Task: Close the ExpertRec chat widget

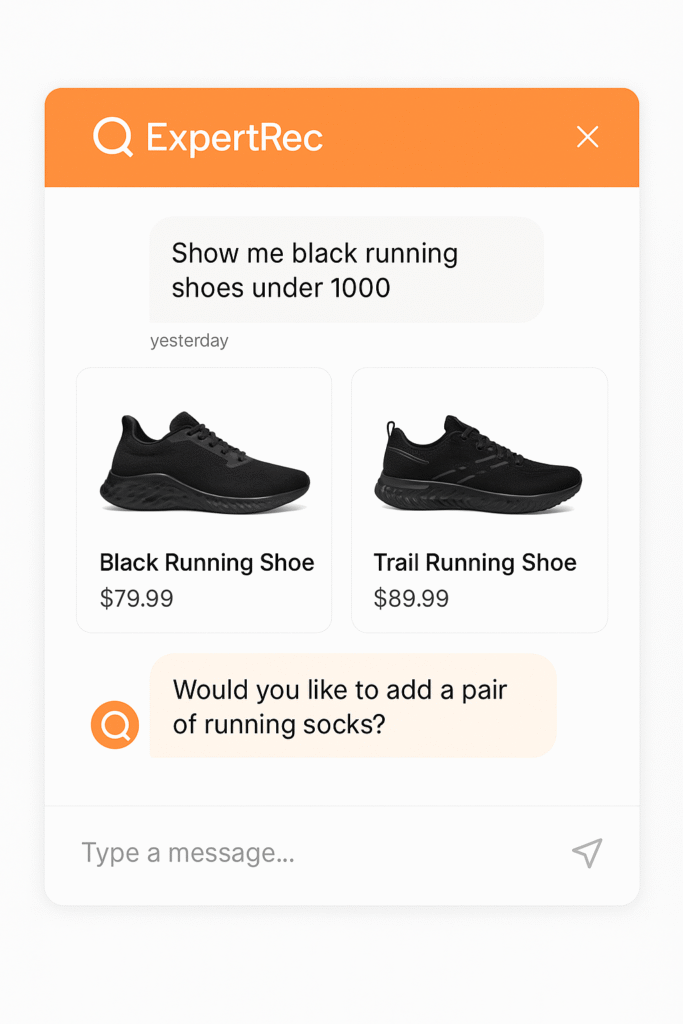Action: click(588, 138)
